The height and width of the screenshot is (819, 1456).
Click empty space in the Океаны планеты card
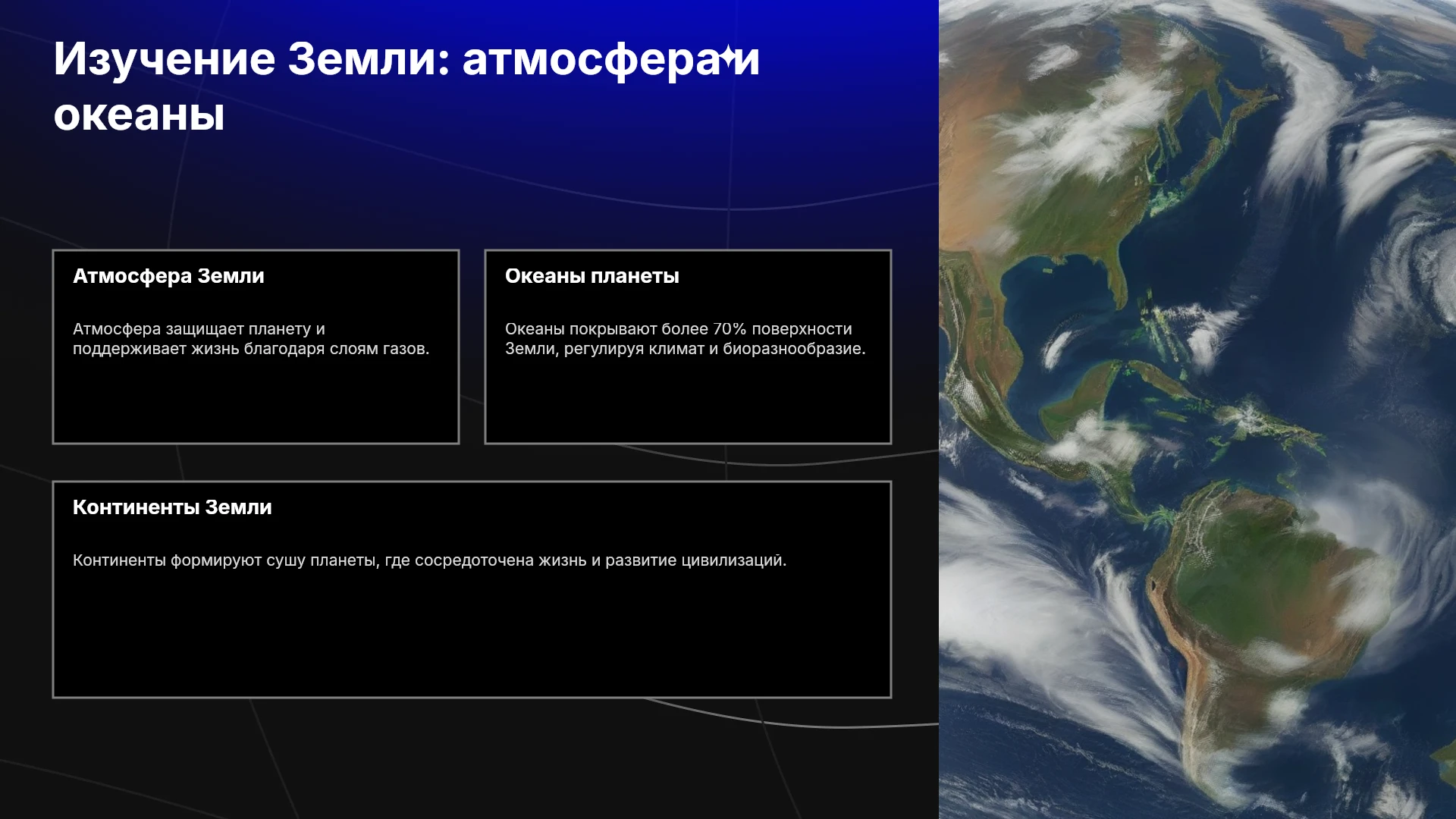(x=688, y=402)
